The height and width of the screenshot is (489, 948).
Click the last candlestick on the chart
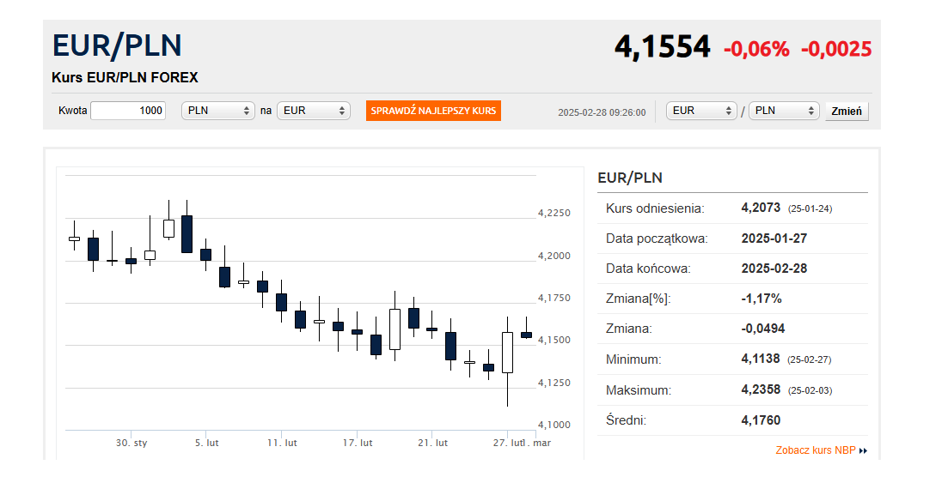[x=526, y=335]
